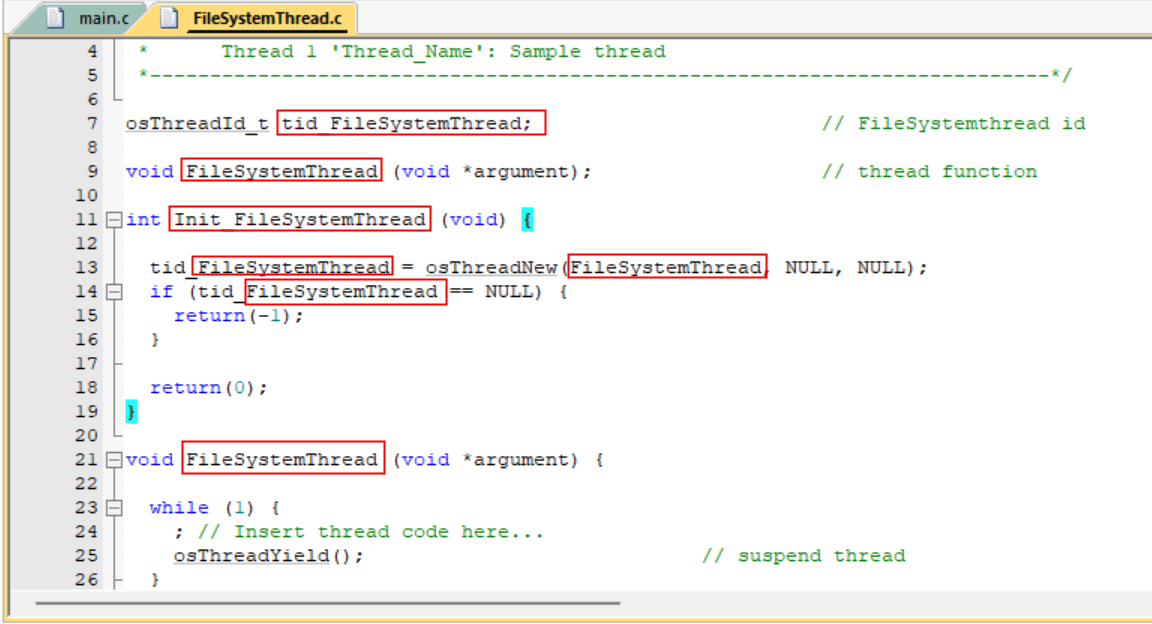The image size is (1152, 624).
Task: Click the highlighted closing brace on line 19
Action: click(x=131, y=412)
